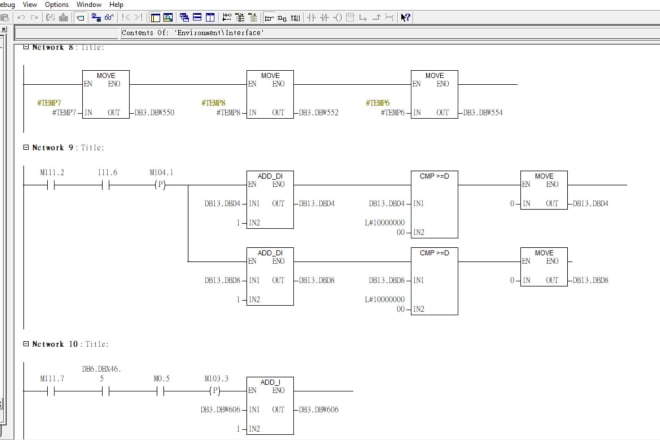Image resolution: width=660 pixels, height=440 pixels.
Task: Collapse Network 9 using its box toggle
Action: [26, 147]
